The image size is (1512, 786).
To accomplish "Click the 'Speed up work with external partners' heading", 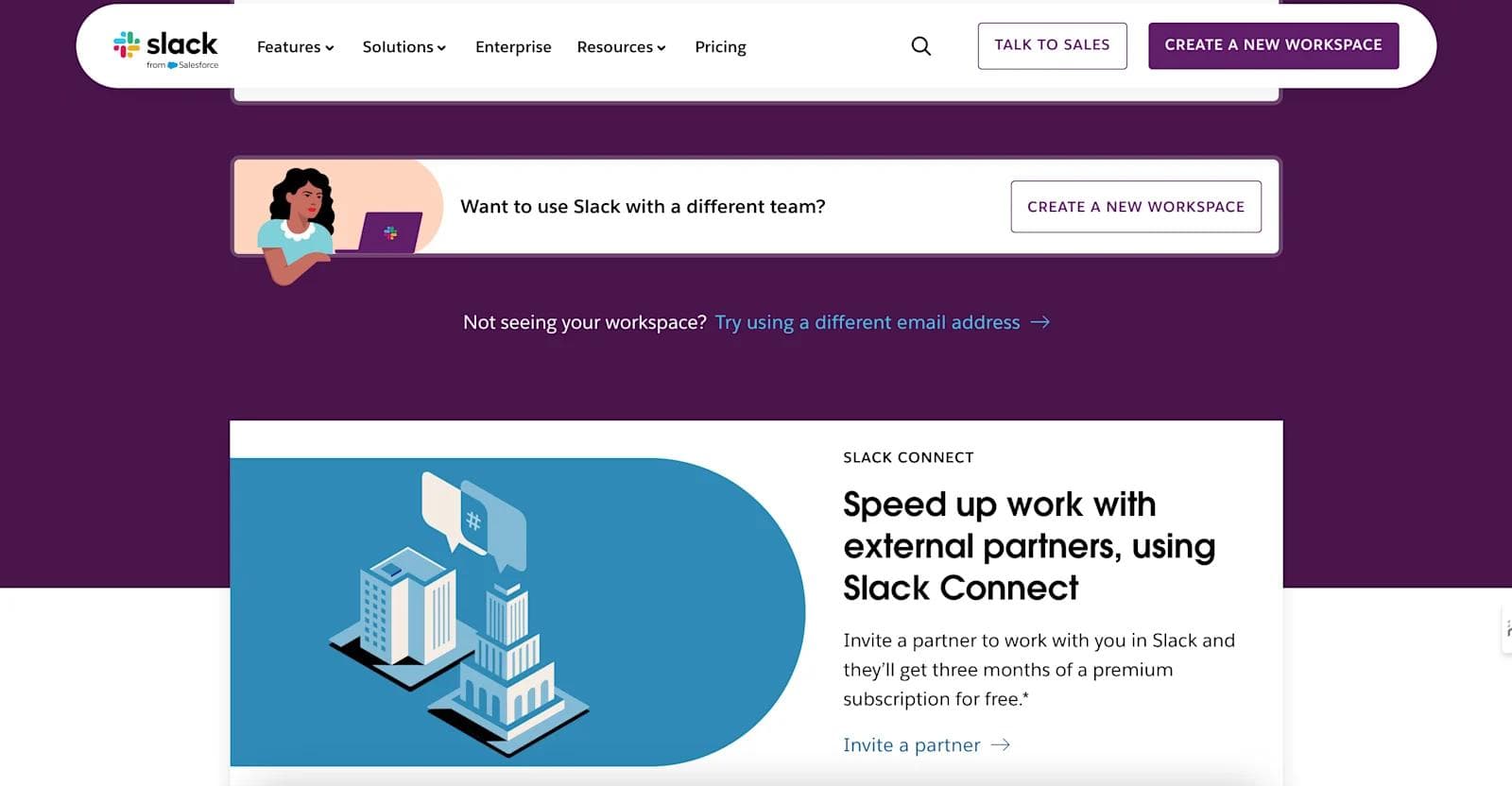I will [1029, 546].
